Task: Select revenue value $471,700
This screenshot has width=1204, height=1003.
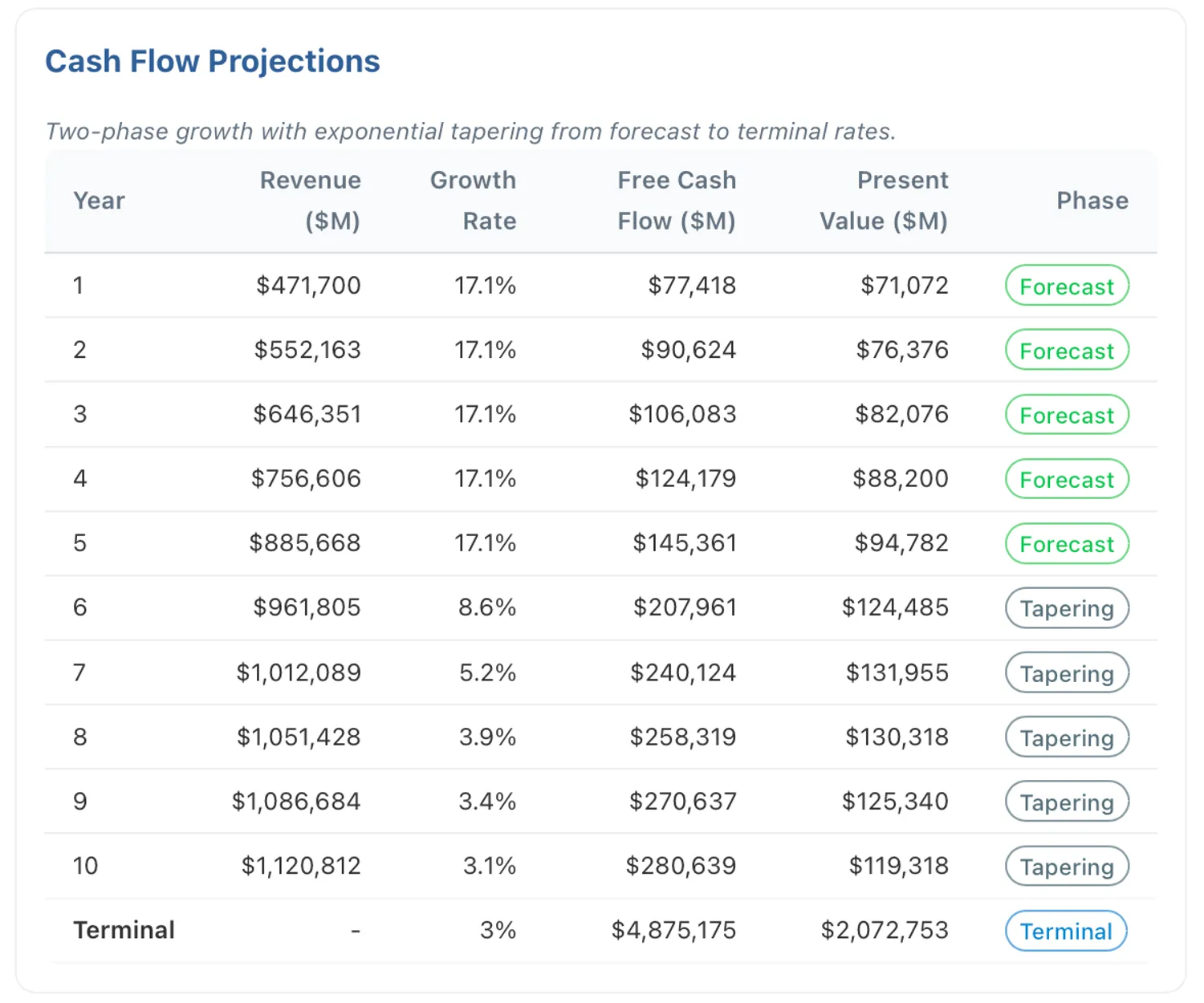Action: pyautogui.click(x=308, y=286)
